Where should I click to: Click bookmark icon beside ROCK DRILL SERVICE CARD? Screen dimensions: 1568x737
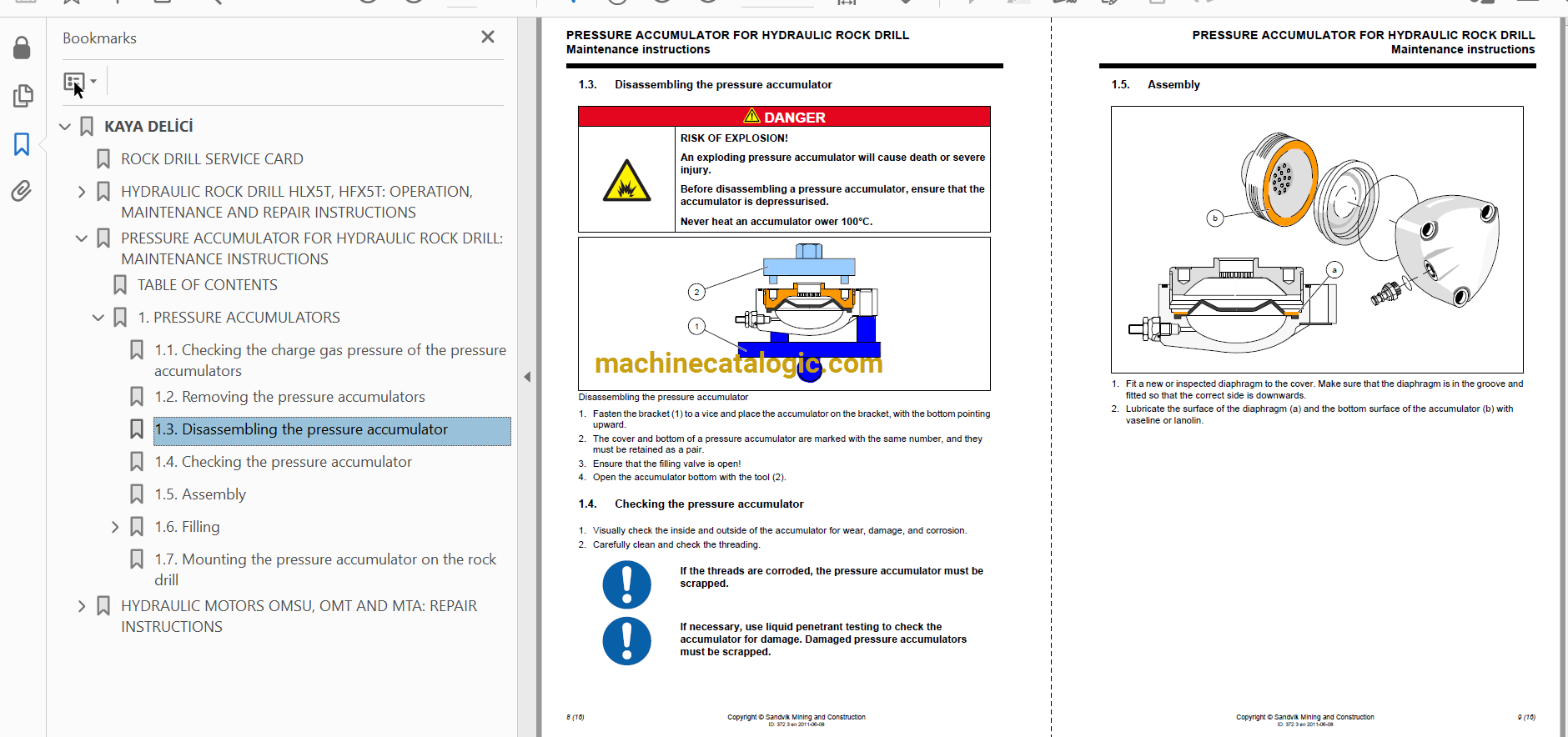[103, 159]
